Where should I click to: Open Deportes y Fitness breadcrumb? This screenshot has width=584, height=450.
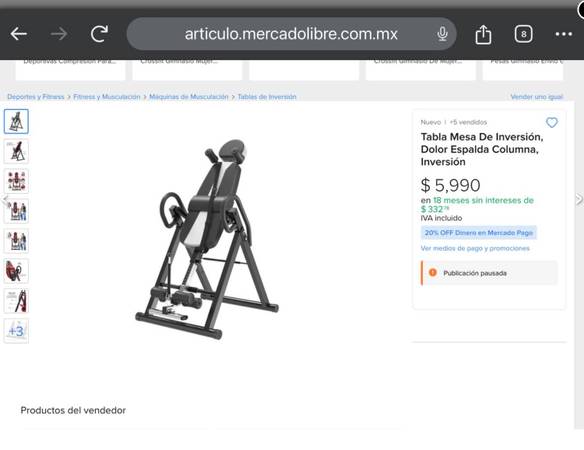click(x=36, y=97)
